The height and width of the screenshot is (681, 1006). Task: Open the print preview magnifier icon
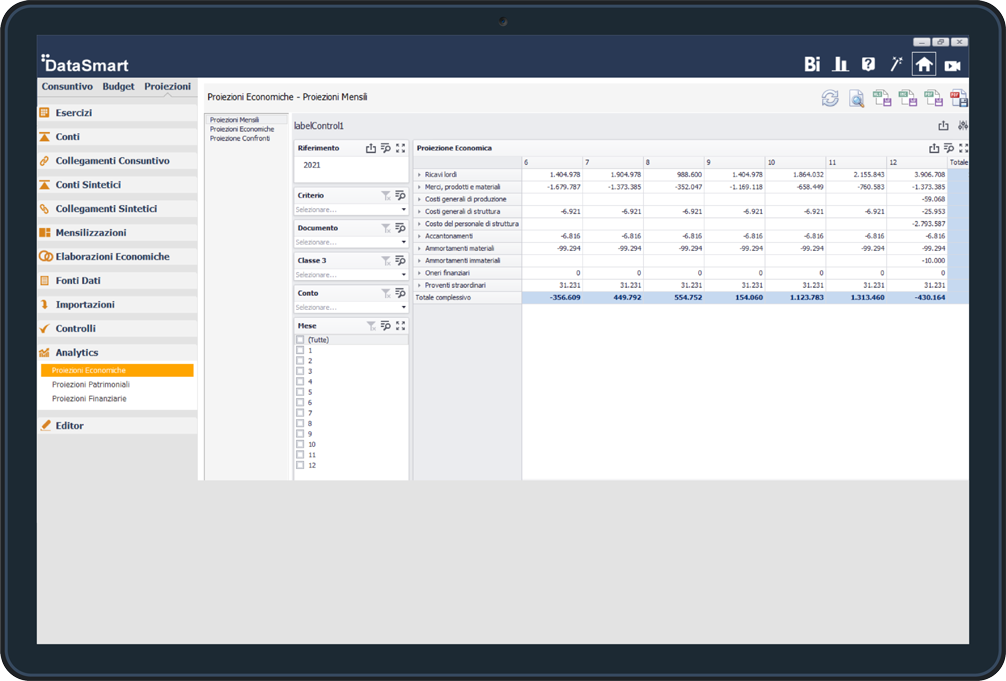(856, 98)
